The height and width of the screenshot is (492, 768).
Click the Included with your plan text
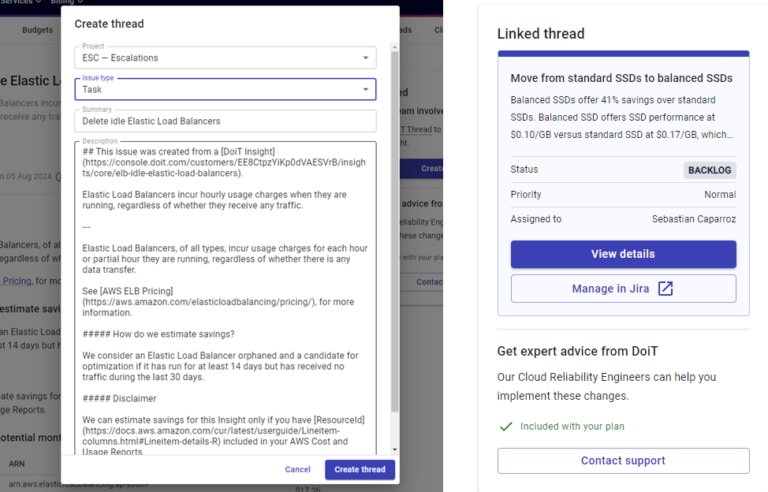572,426
